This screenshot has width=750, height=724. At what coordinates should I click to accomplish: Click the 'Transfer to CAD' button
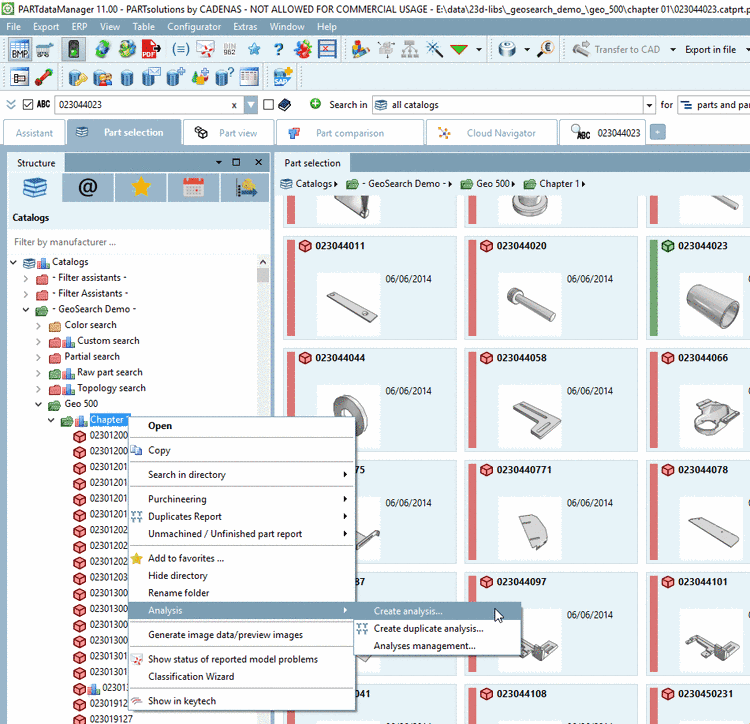(x=616, y=49)
